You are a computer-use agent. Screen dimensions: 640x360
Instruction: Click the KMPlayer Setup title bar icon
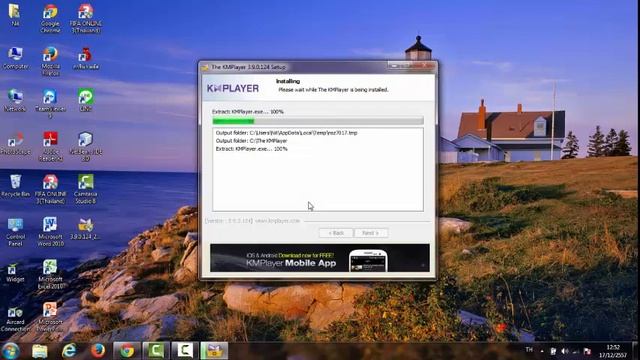[205, 67]
